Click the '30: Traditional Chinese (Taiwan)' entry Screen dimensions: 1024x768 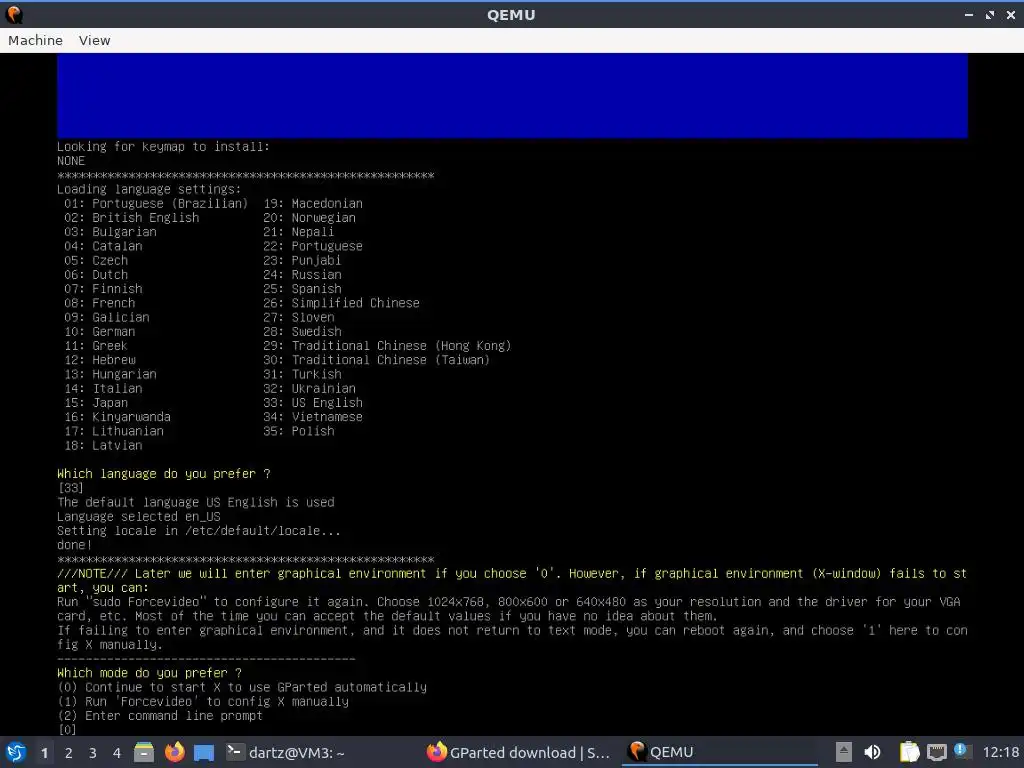(376, 360)
